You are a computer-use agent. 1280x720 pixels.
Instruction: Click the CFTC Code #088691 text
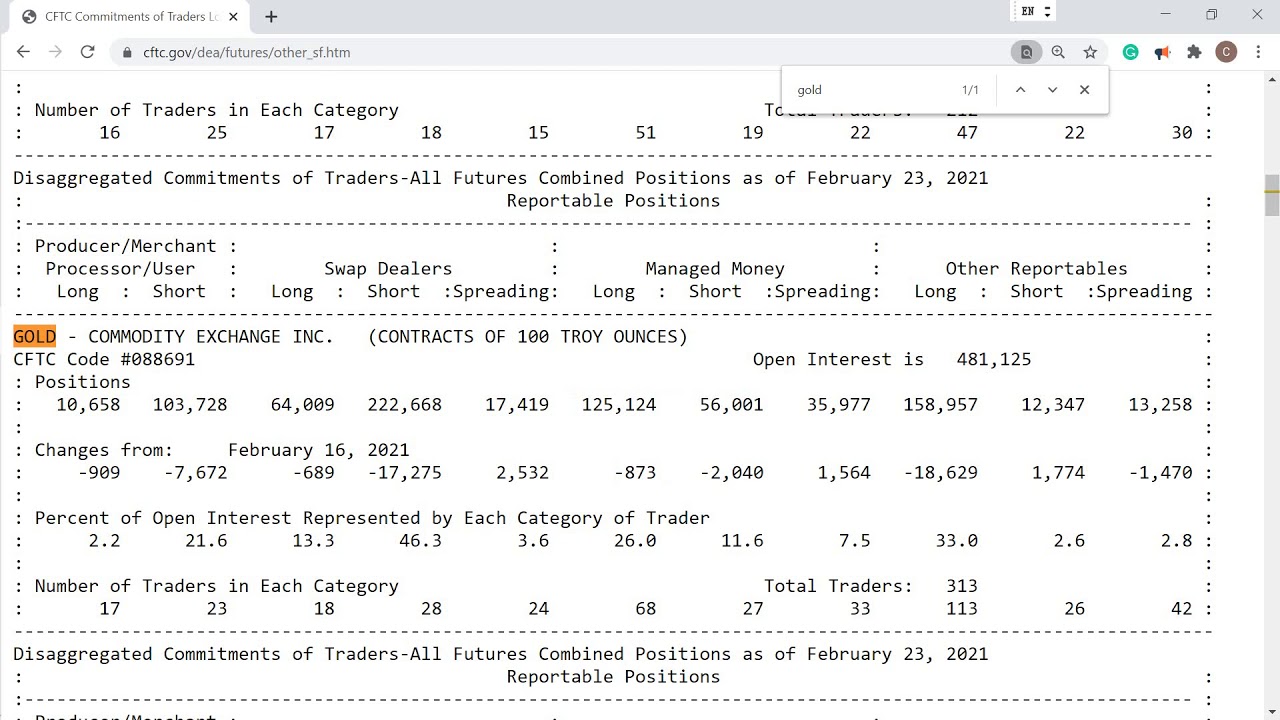104,359
